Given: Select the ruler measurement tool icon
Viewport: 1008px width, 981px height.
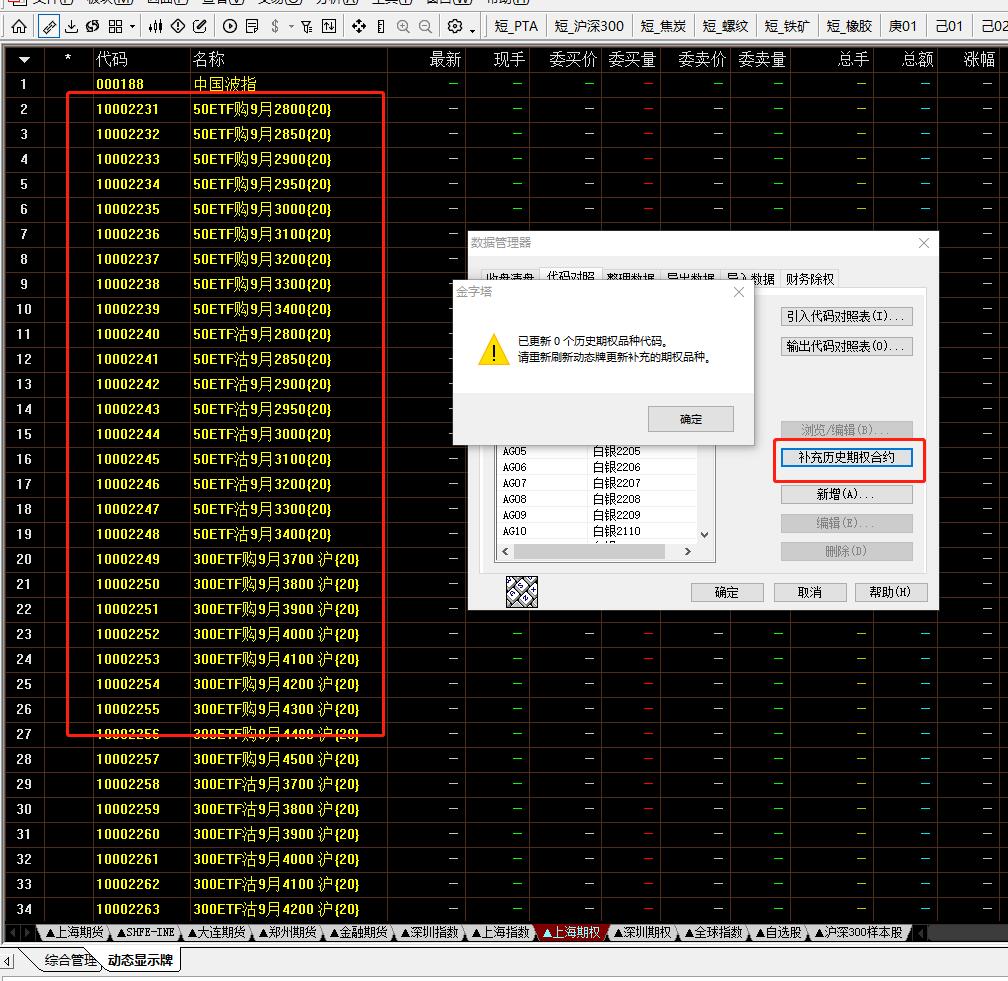Looking at the screenshot, I should [48, 26].
